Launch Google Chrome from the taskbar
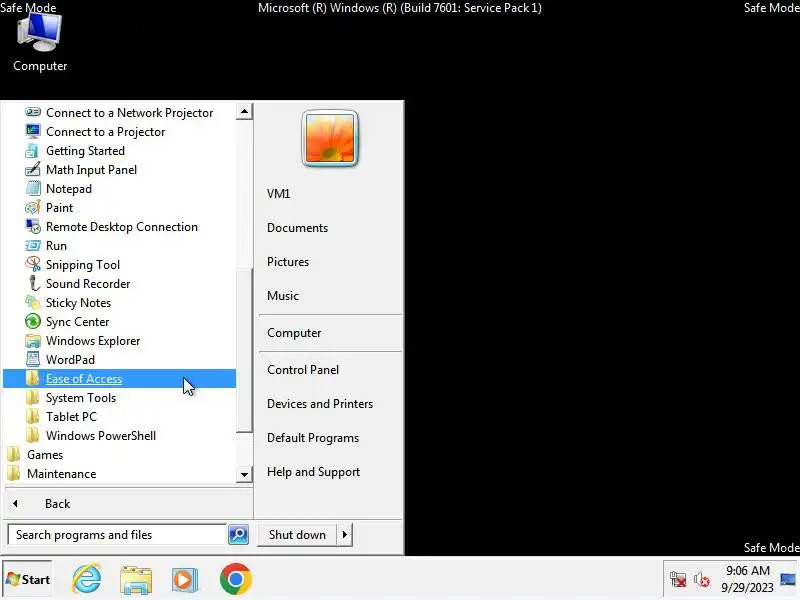The width and height of the screenshot is (800, 600). 236,579
